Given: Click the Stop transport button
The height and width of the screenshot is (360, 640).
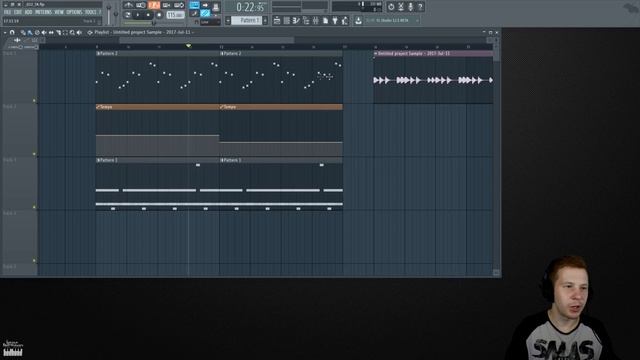Looking at the screenshot, I should [x=148, y=15].
